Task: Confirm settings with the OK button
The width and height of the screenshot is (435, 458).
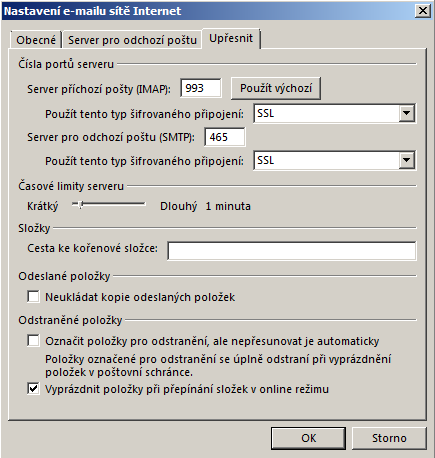Action: coord(308,438)
